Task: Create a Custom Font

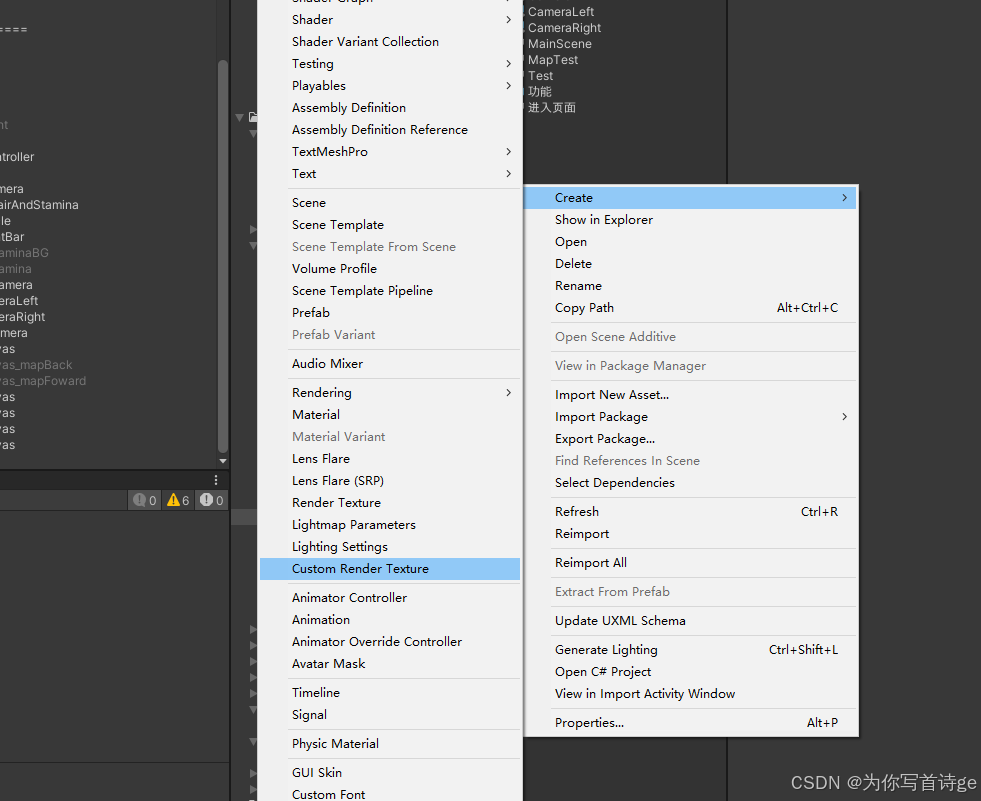Action: click(x=390, y=793)
